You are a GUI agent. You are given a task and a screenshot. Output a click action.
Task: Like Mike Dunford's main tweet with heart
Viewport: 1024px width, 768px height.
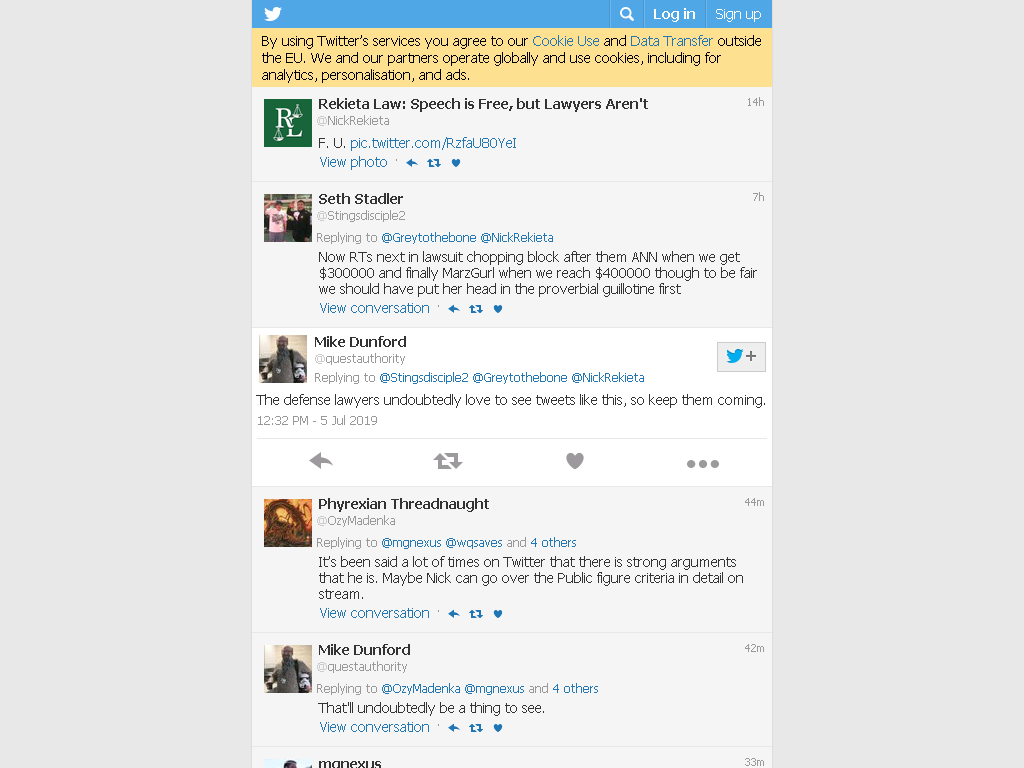pos(575,461)
